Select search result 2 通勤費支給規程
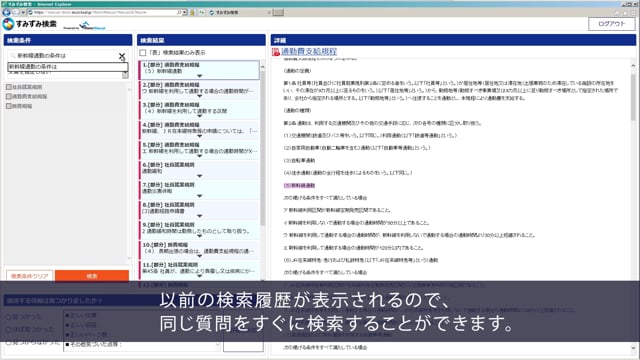Image resolution: width=640 pixels, height=360 pixels. (x=199, y=90)
